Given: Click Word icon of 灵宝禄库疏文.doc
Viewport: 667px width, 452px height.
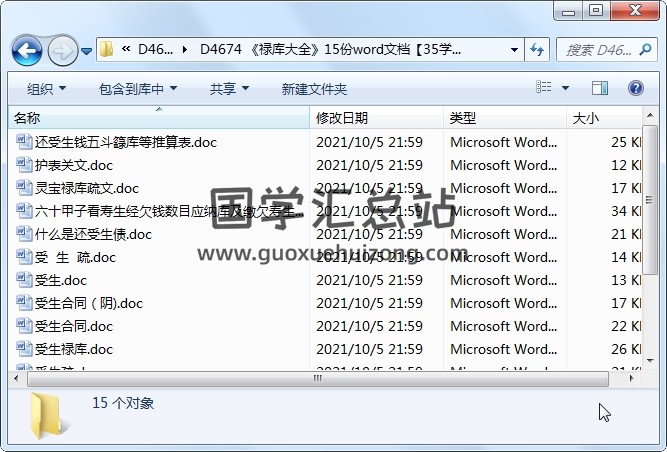Looking at the screenshot, I should pos(24,188).
